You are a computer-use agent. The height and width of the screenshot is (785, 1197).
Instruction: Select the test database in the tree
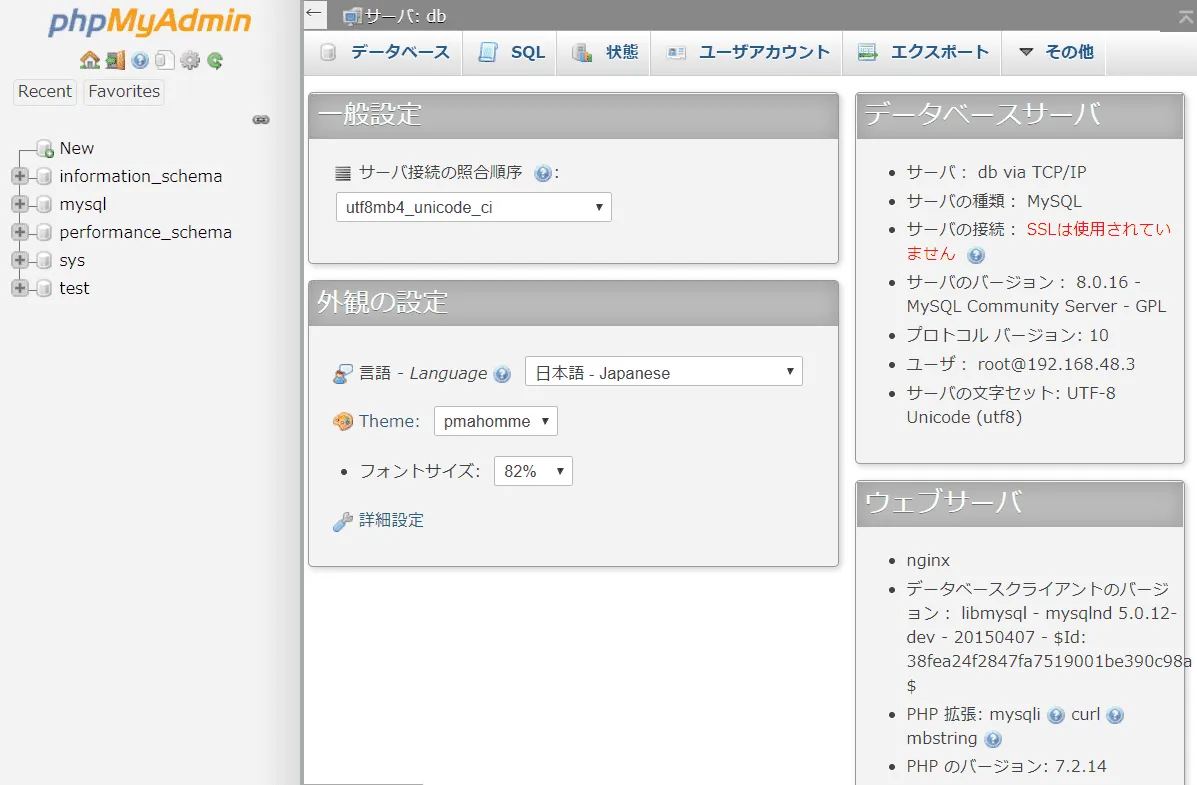tap(74, 288)
